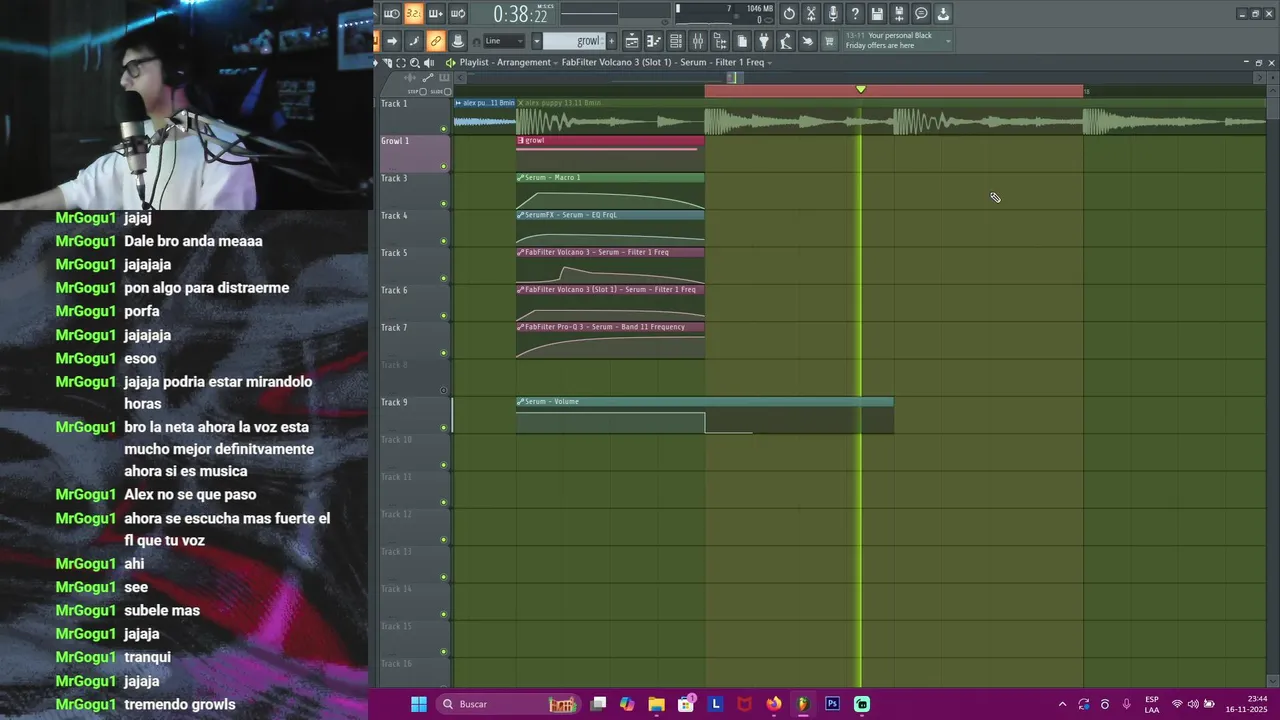Click the save new version icon

[x=899, y=14]
